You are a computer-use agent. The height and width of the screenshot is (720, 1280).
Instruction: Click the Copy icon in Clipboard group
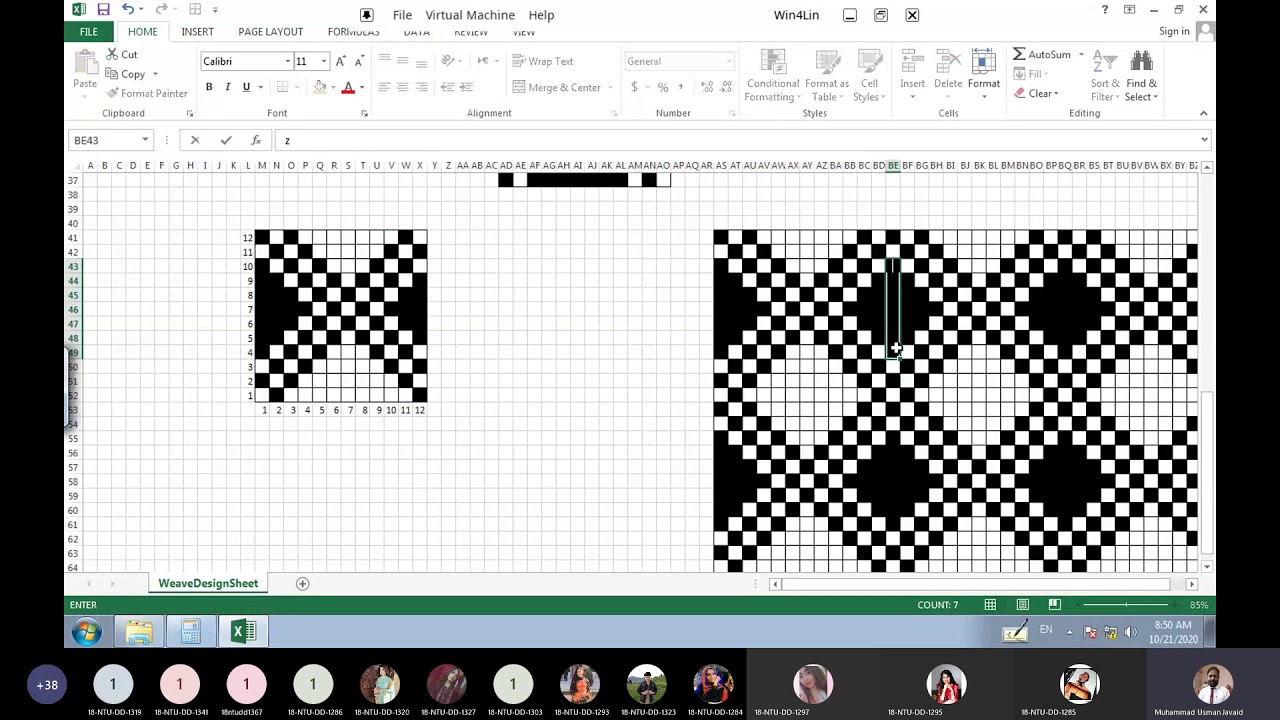112,74
